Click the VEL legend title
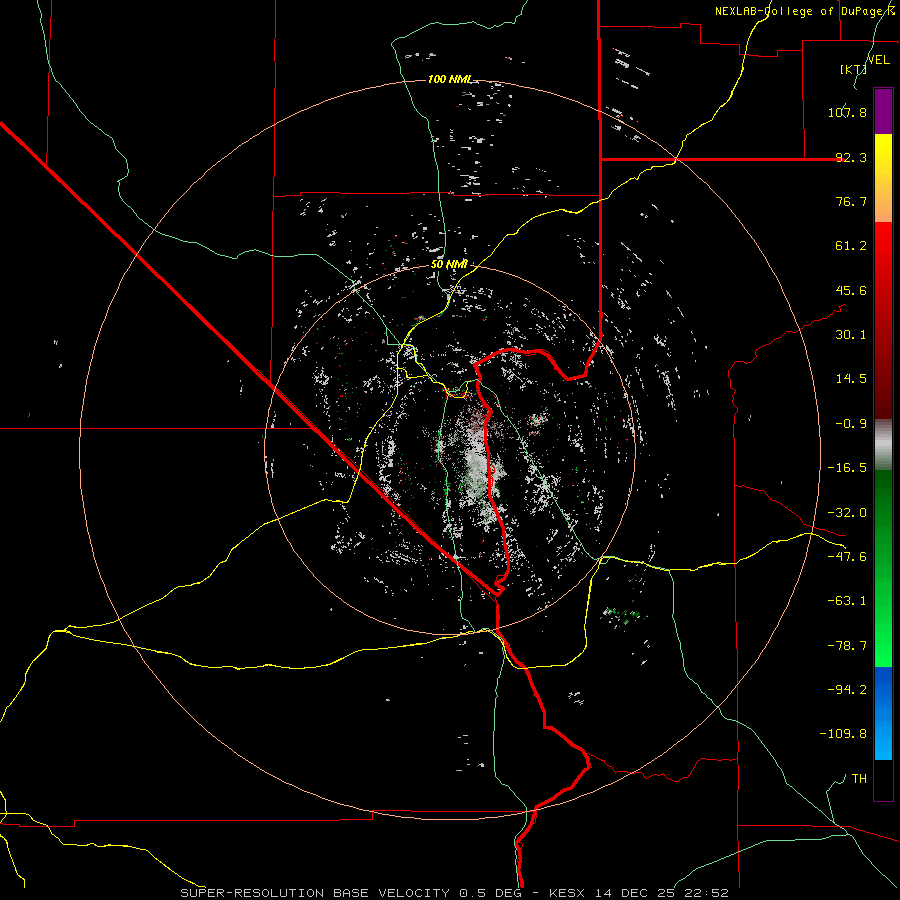Viewport: 900px width, 900px height. click(878, 60)
